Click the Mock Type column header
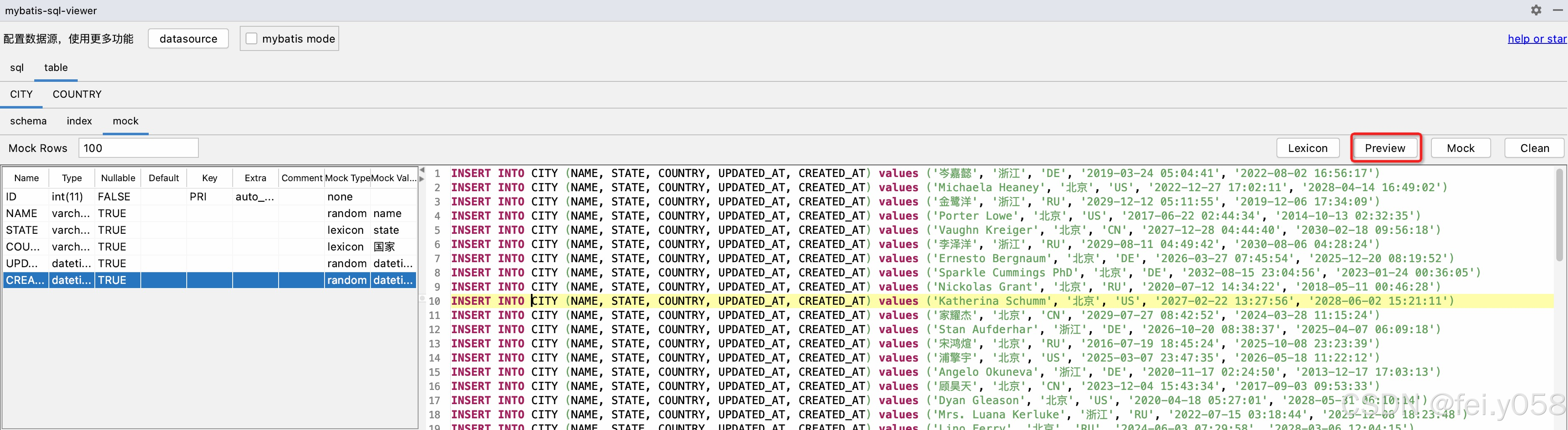Viewport: 1568px width, 430px height. pyautogui.click(x=348, y=177)
